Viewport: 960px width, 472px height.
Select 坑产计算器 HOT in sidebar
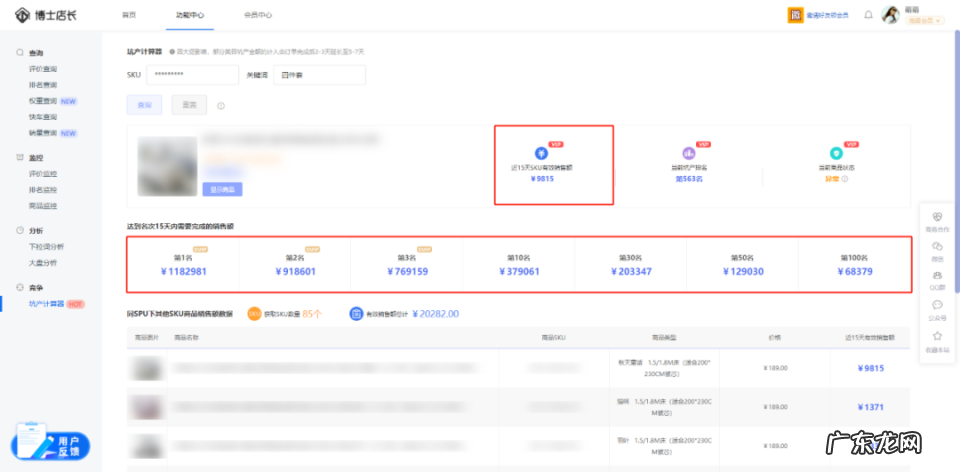point(56,304)
